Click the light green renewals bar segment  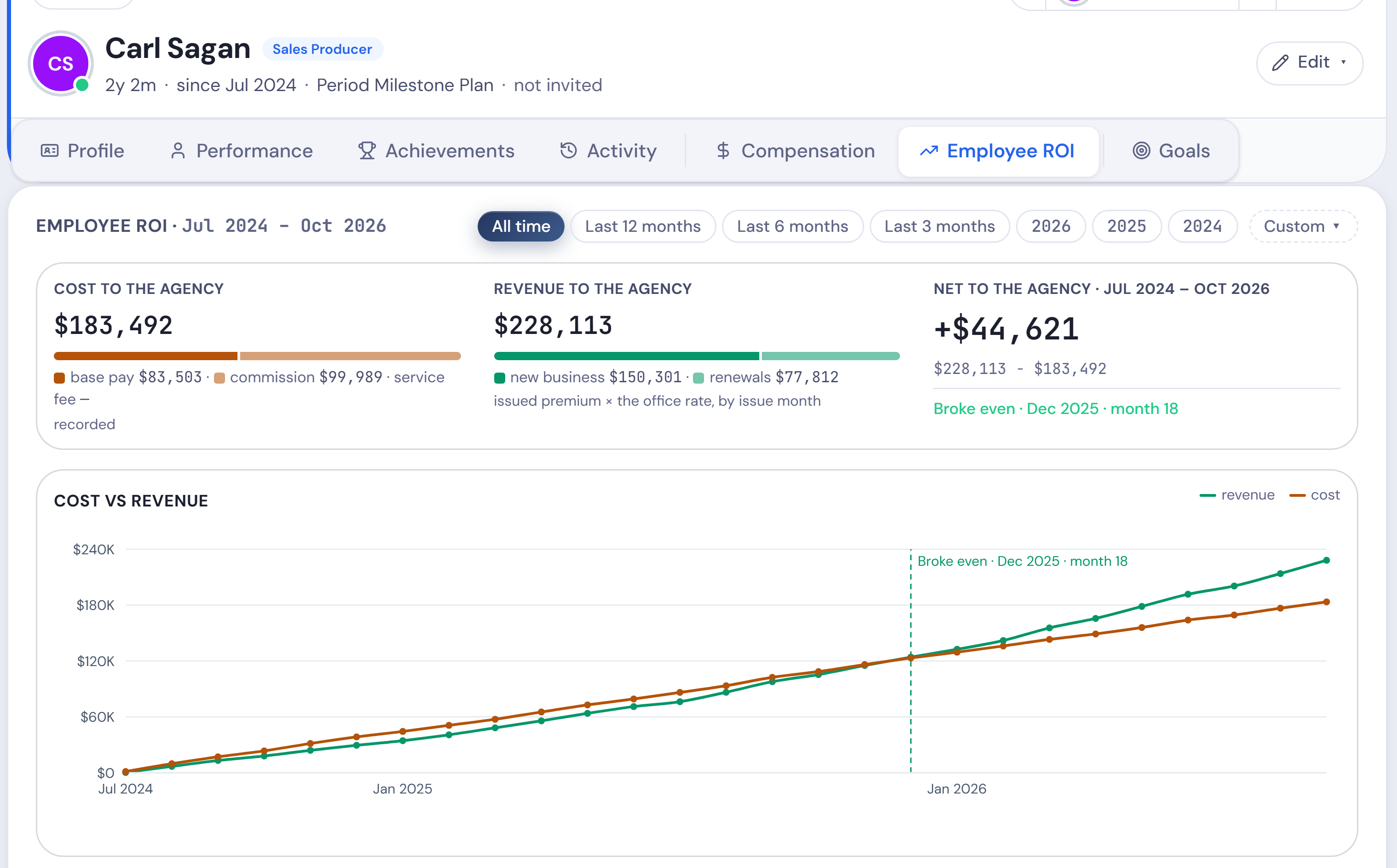[x=831, y=356]
